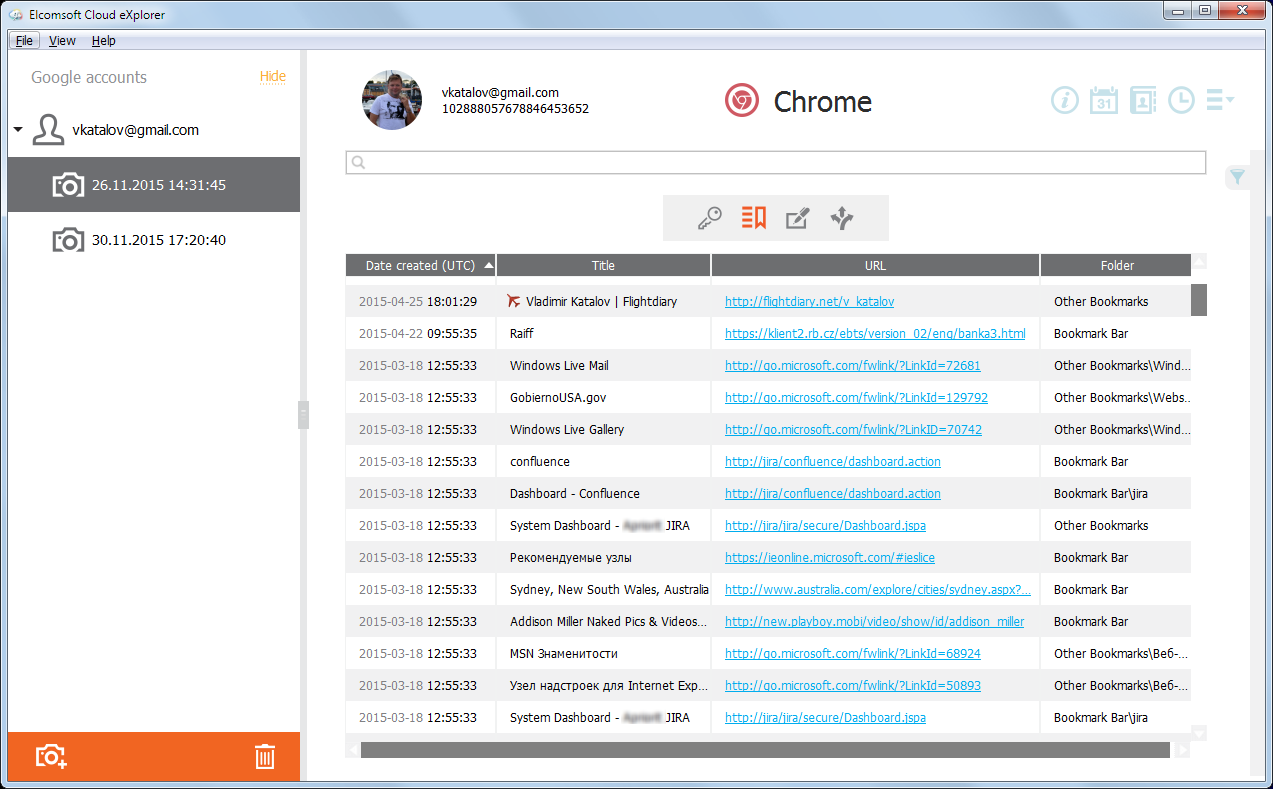Open the calendar icon in header
Image resolution: width=1273 pixels, height=789 pixels.
tap(1103, 100)
